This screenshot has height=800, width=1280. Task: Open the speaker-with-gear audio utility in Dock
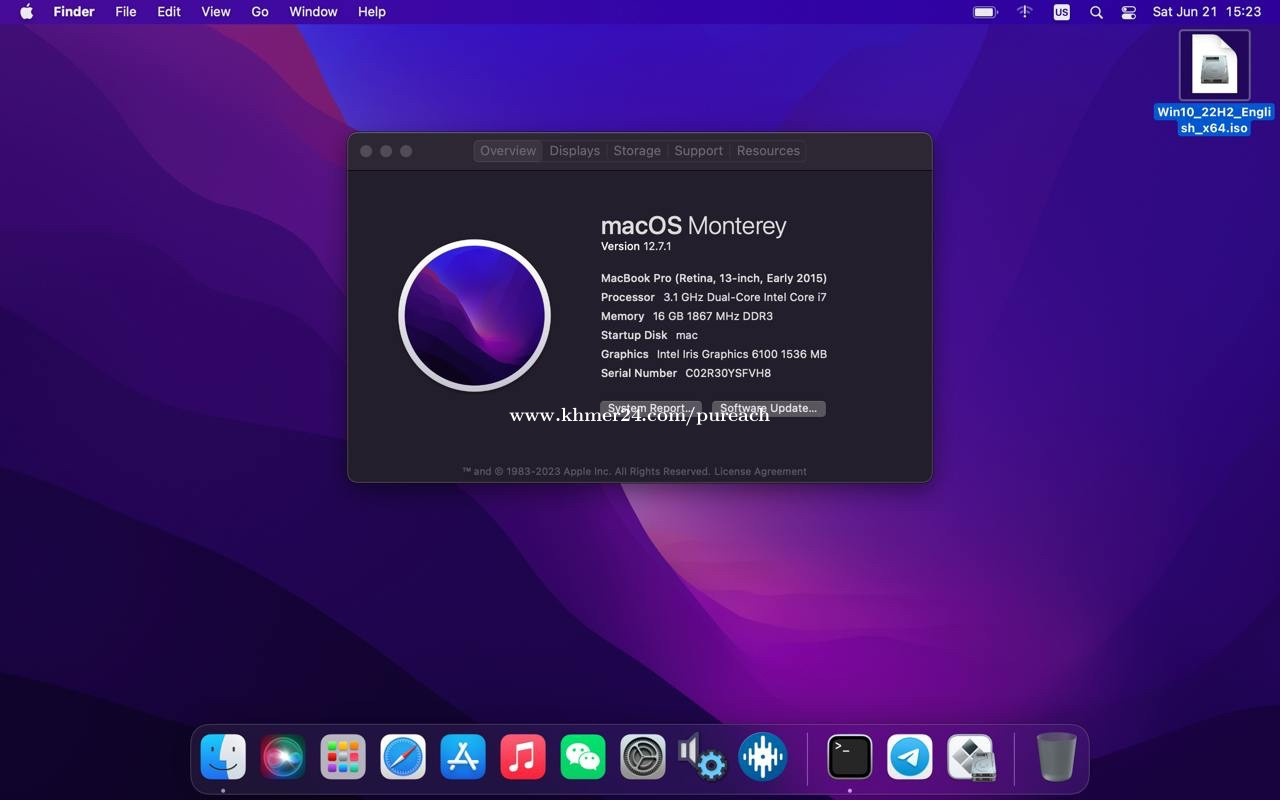[x=702, y=757]
